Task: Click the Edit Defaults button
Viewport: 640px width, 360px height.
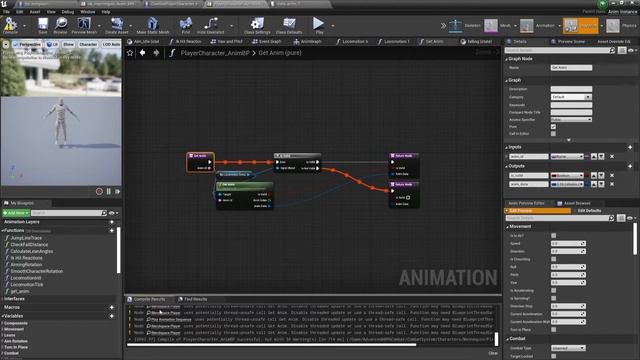Action: coord(589,211)
